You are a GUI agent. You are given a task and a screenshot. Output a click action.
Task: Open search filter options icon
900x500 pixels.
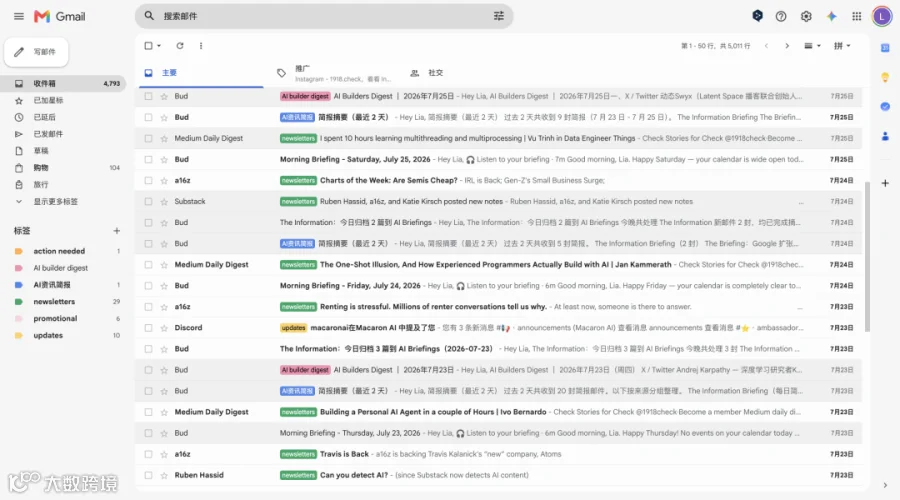coord(499,16)
